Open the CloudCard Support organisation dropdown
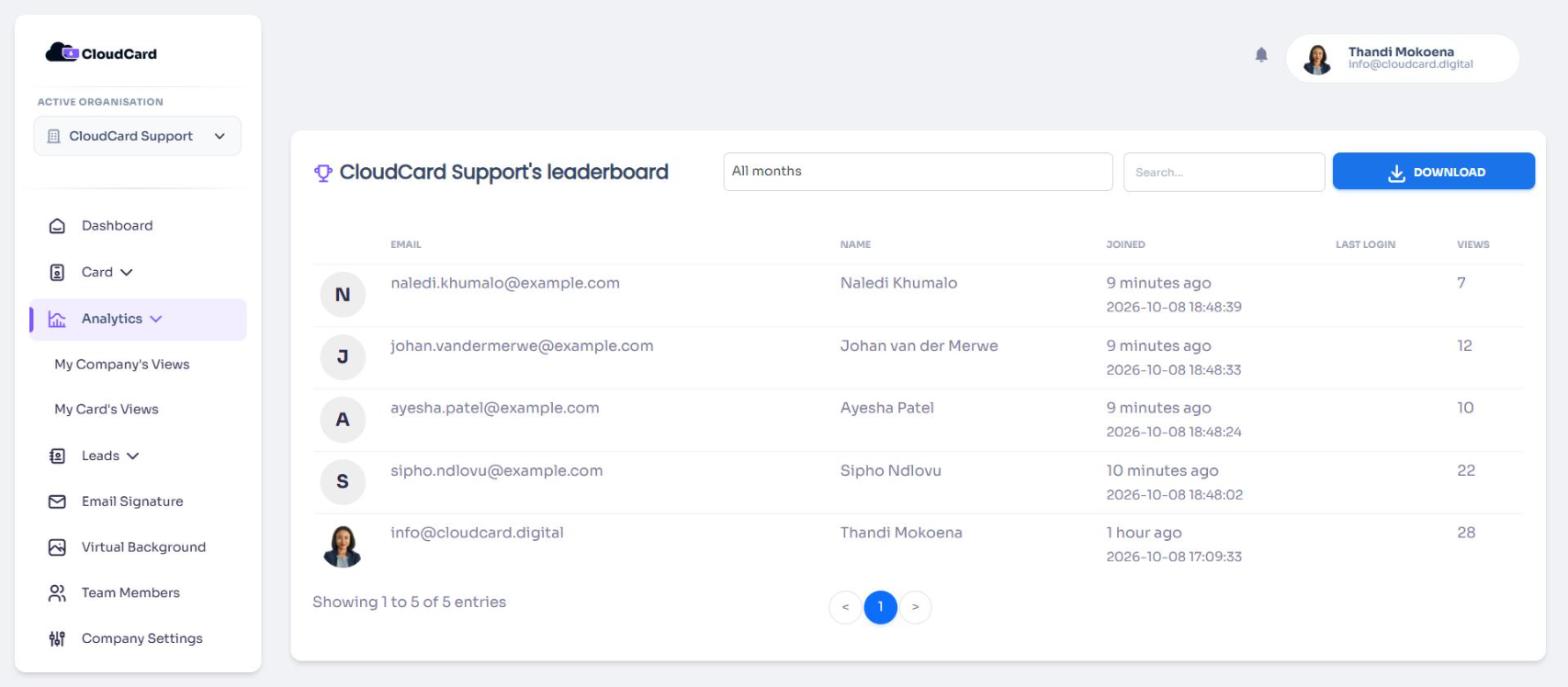The width and height of the screenshot is (1568, 687). (137, 136)
